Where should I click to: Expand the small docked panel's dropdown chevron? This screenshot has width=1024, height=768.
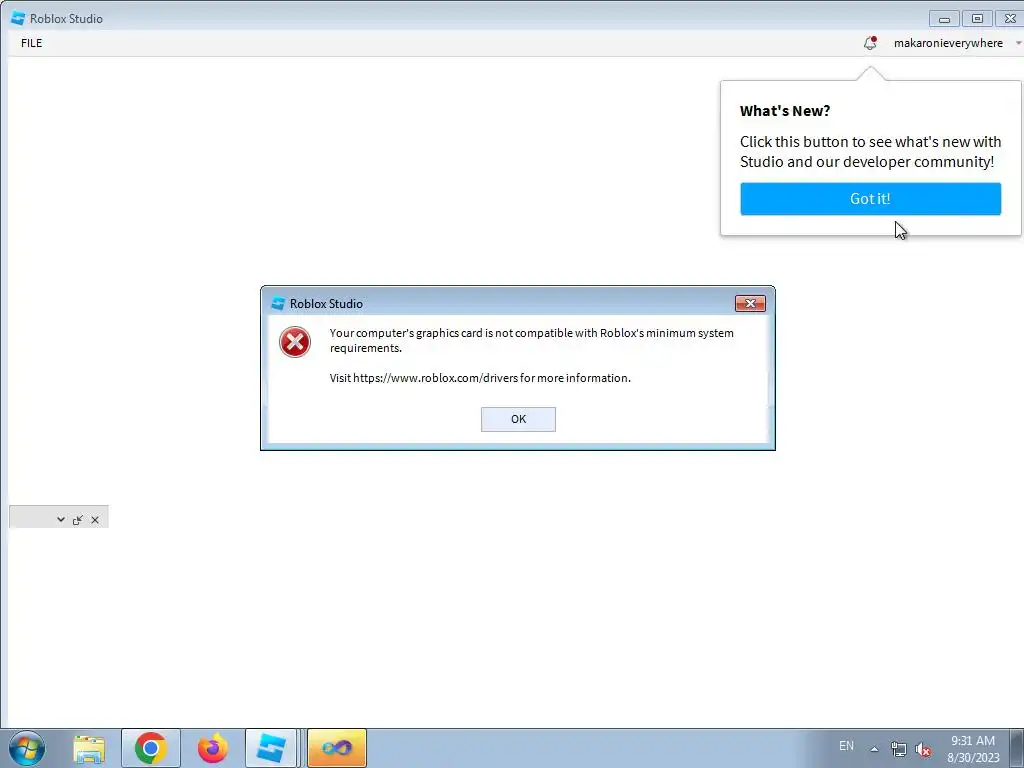(x=61, y=520)
